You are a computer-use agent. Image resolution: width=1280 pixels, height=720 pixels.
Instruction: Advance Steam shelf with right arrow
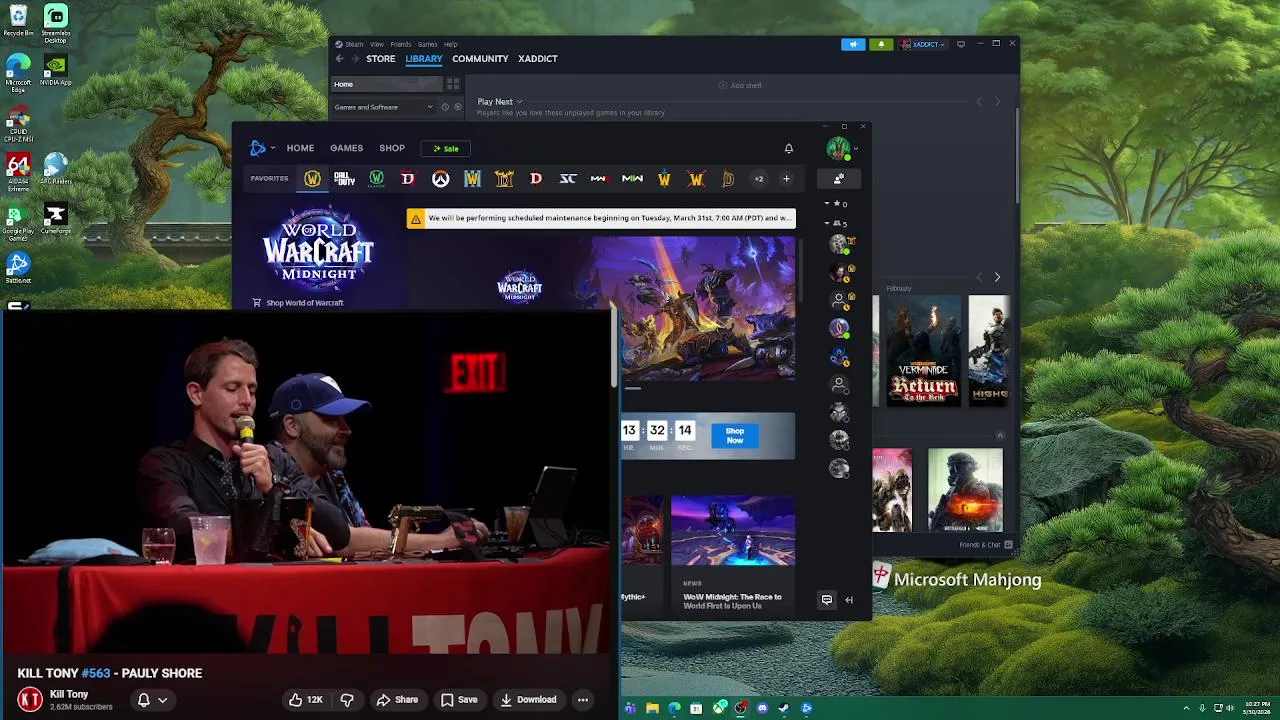click(x=997, y=277)
